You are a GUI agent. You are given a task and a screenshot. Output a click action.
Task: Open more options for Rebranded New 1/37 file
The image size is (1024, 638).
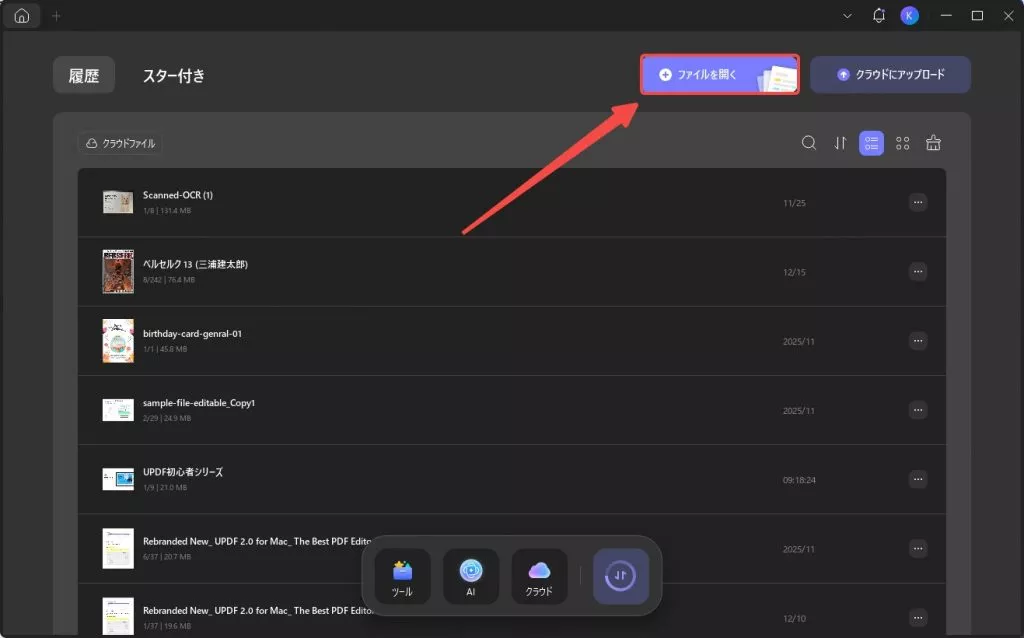click(918, 618)
